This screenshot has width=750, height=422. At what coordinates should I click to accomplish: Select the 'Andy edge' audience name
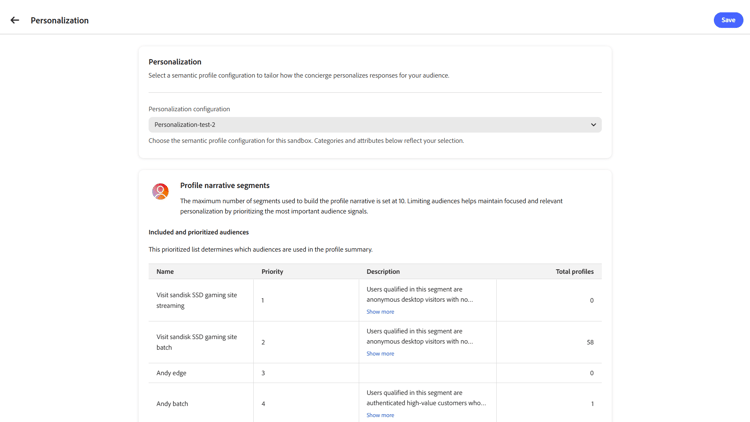coord(171,373)
